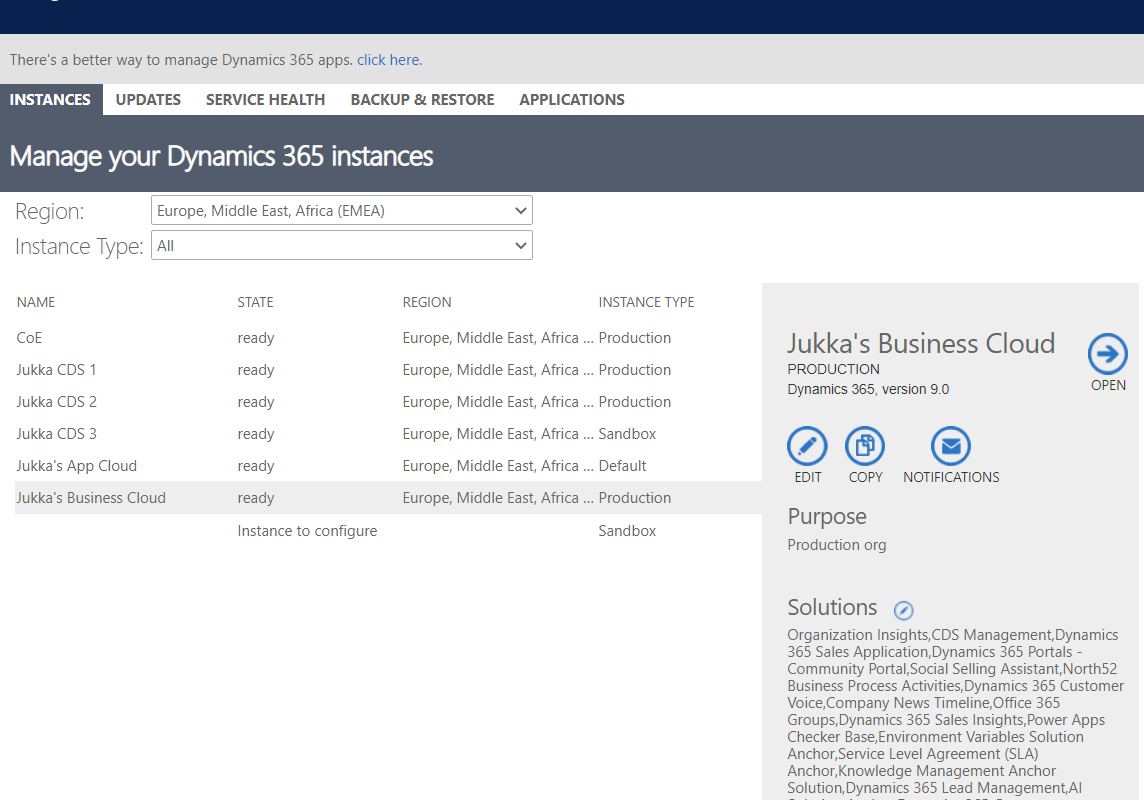Click the Edit pencil icon
1144x800 pixels.
(x=807, y=446)
